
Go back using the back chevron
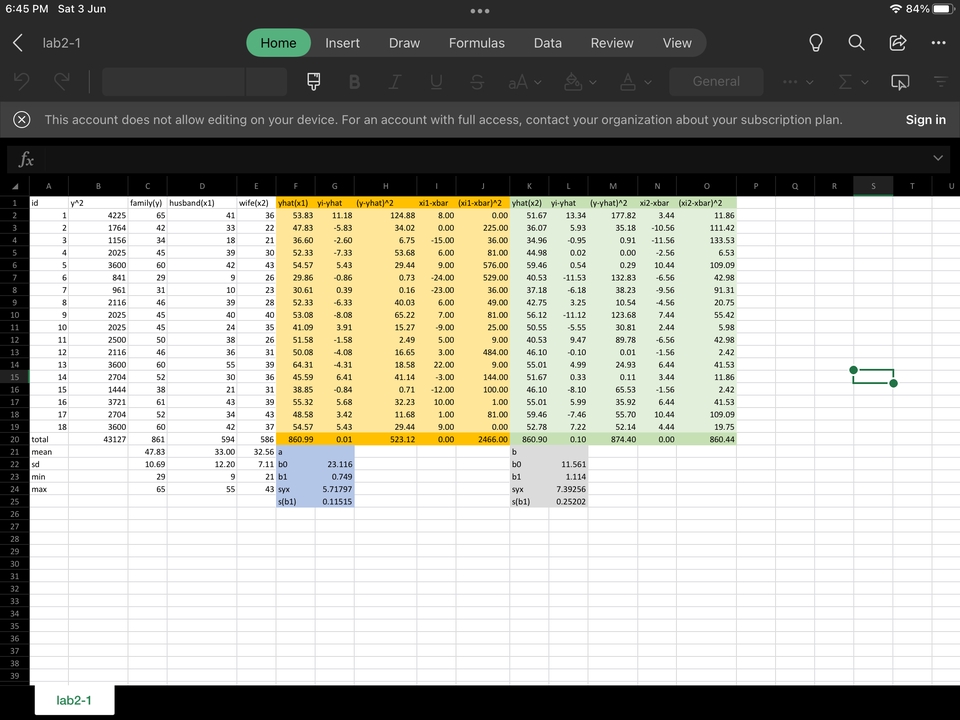coord(18,43)
